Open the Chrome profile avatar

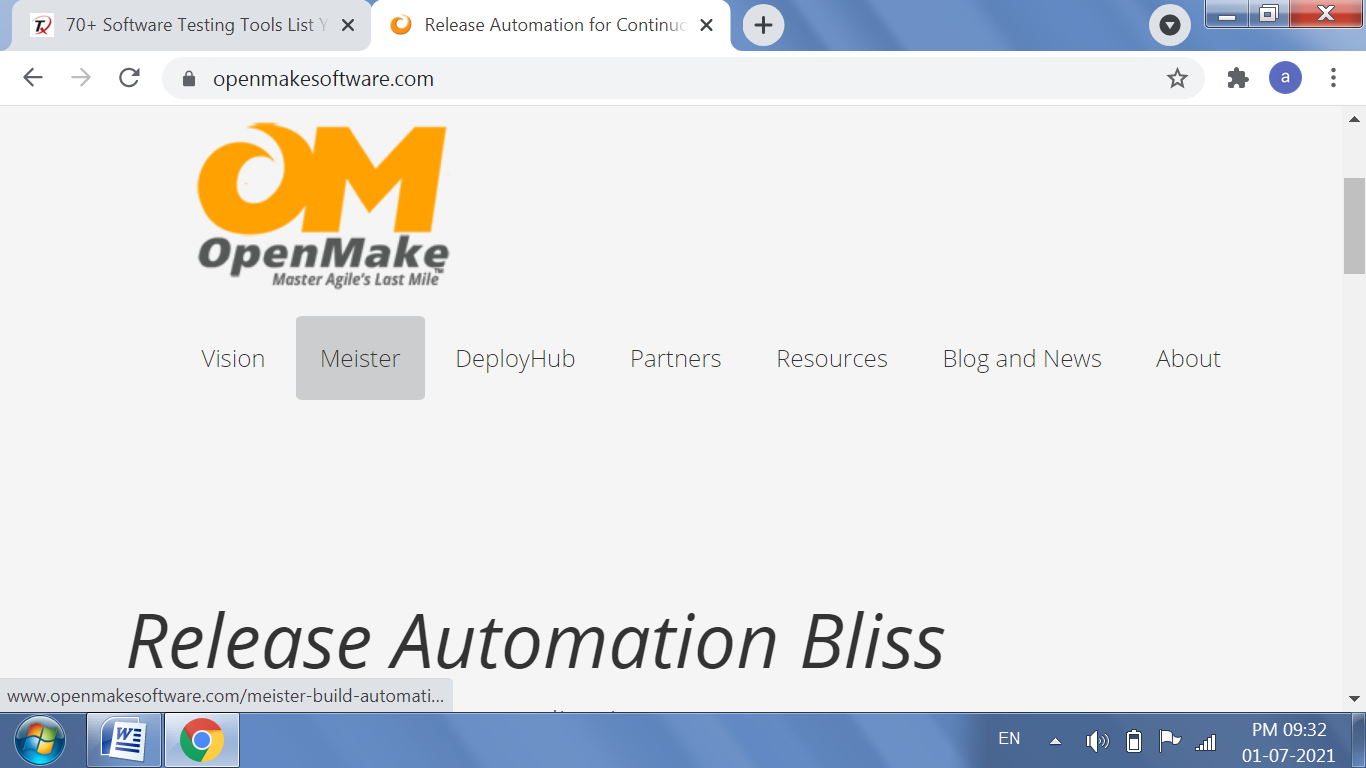(1285, 78)
